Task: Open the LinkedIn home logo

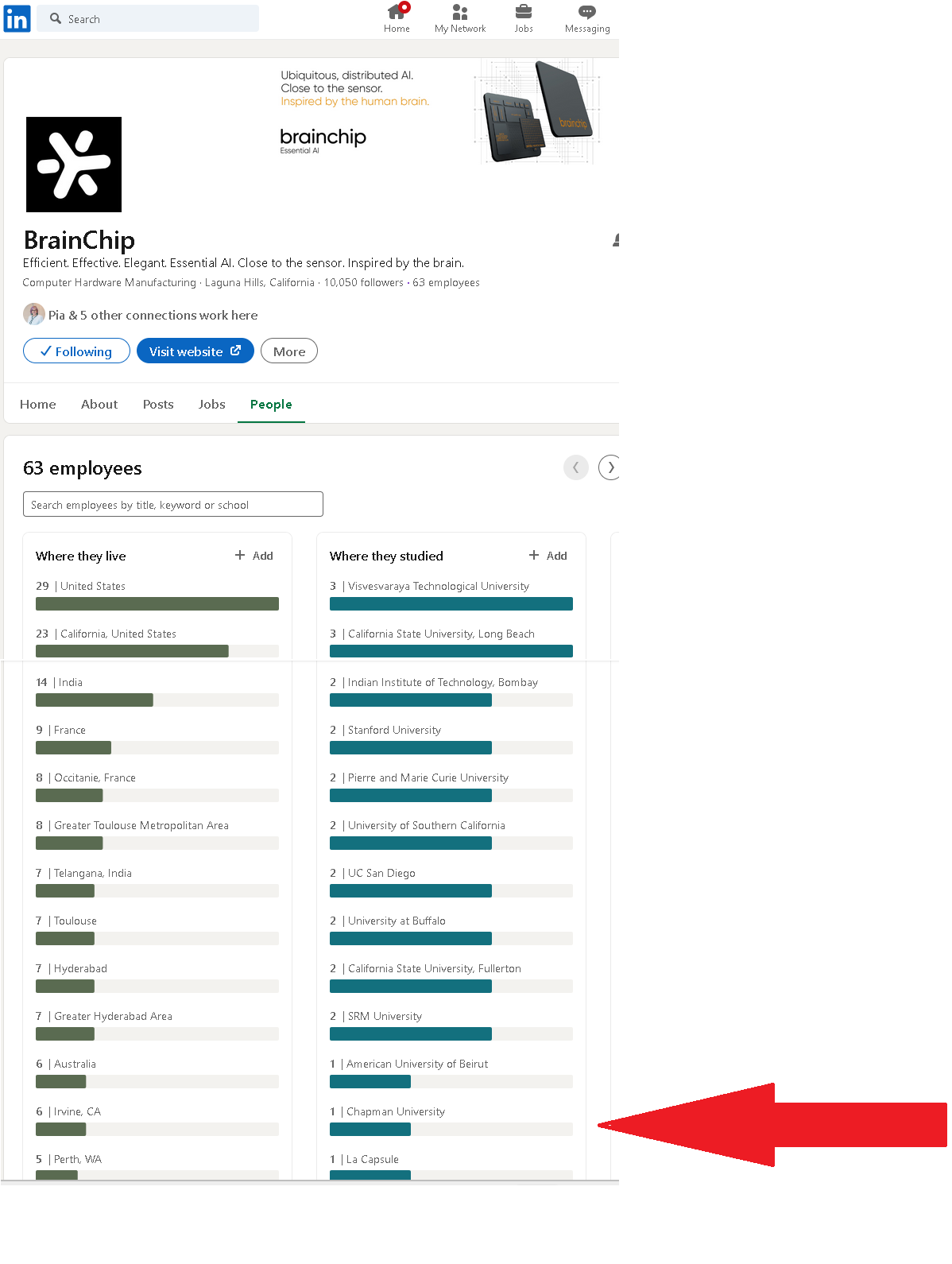Action: pos(17,18)
